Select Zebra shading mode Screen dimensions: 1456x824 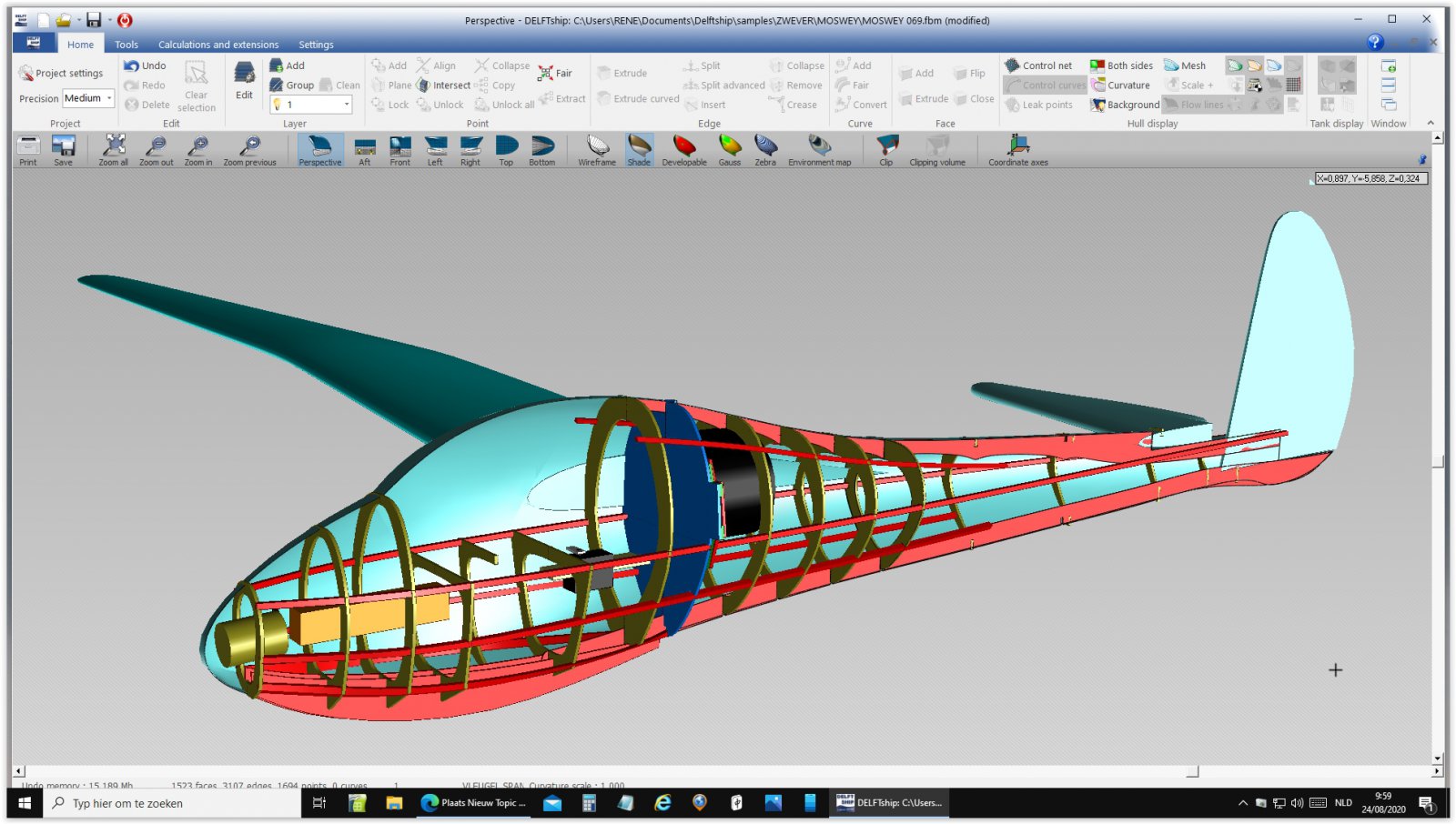[765, 150]
